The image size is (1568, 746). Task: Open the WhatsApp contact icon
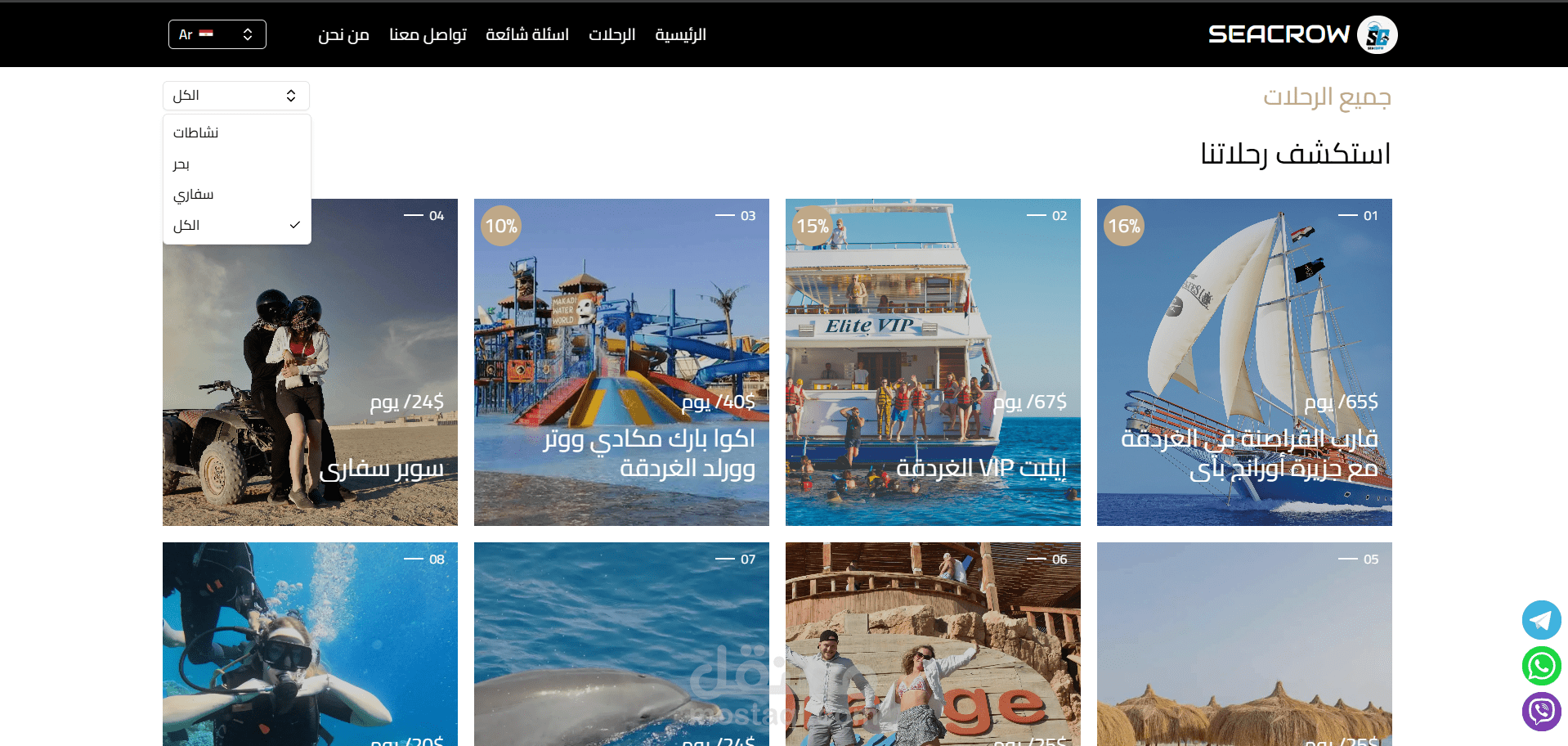point(1541,666)
